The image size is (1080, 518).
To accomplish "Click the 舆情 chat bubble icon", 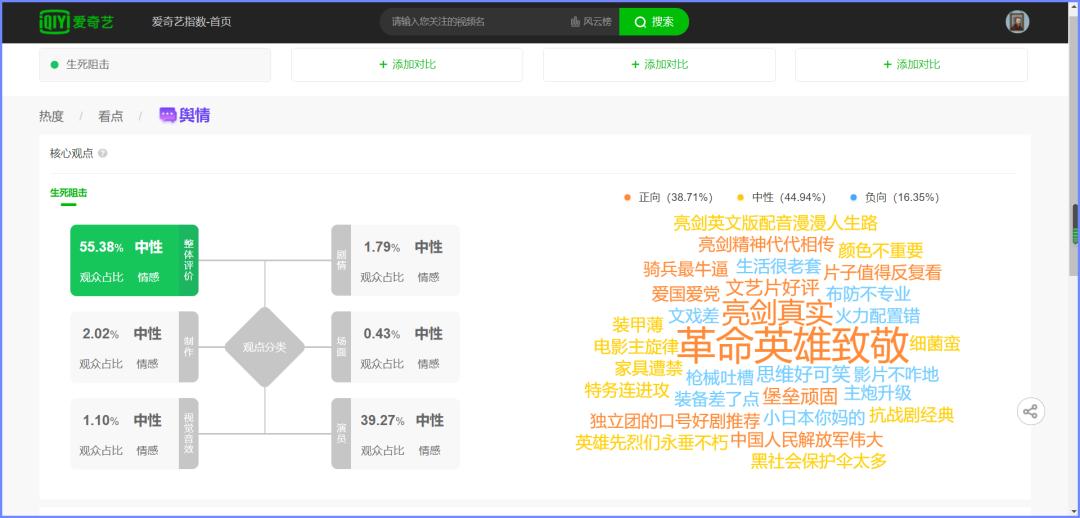I will (167, 115).
